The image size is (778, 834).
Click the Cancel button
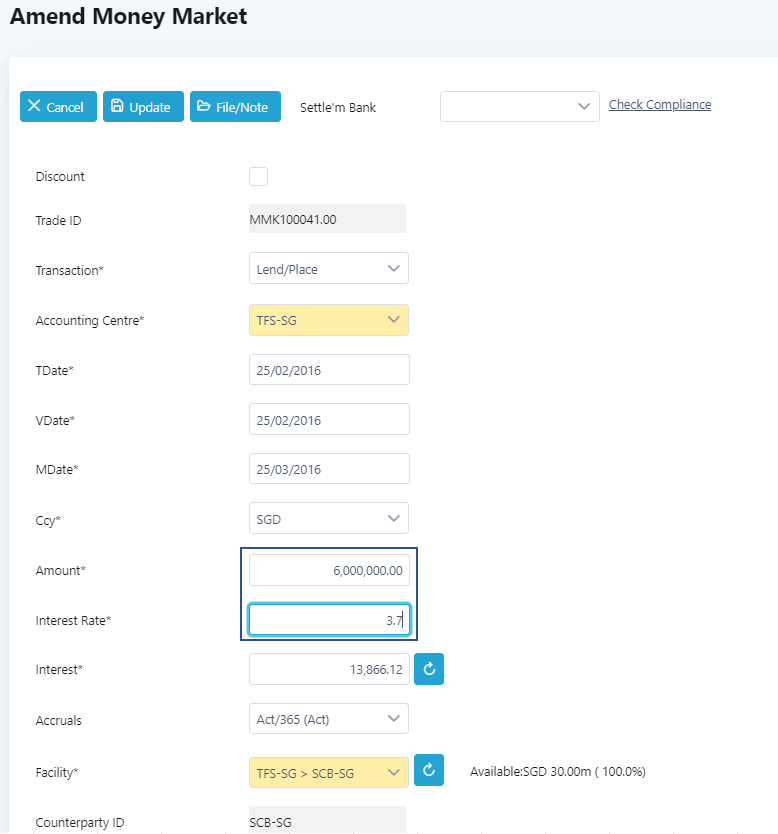(x=58, y=107)
